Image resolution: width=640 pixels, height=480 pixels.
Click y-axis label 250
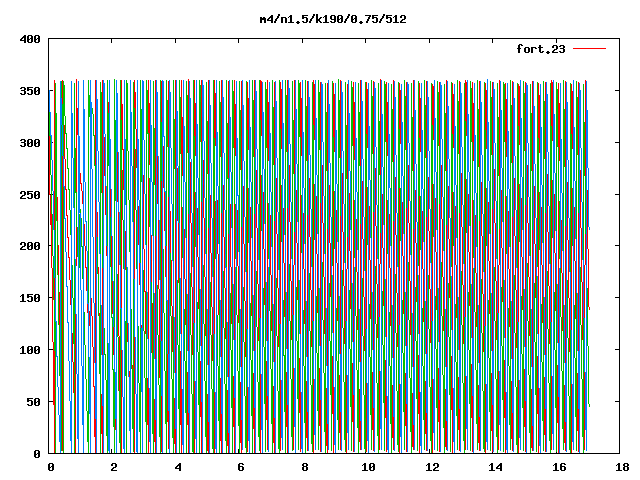click(30, 195)
